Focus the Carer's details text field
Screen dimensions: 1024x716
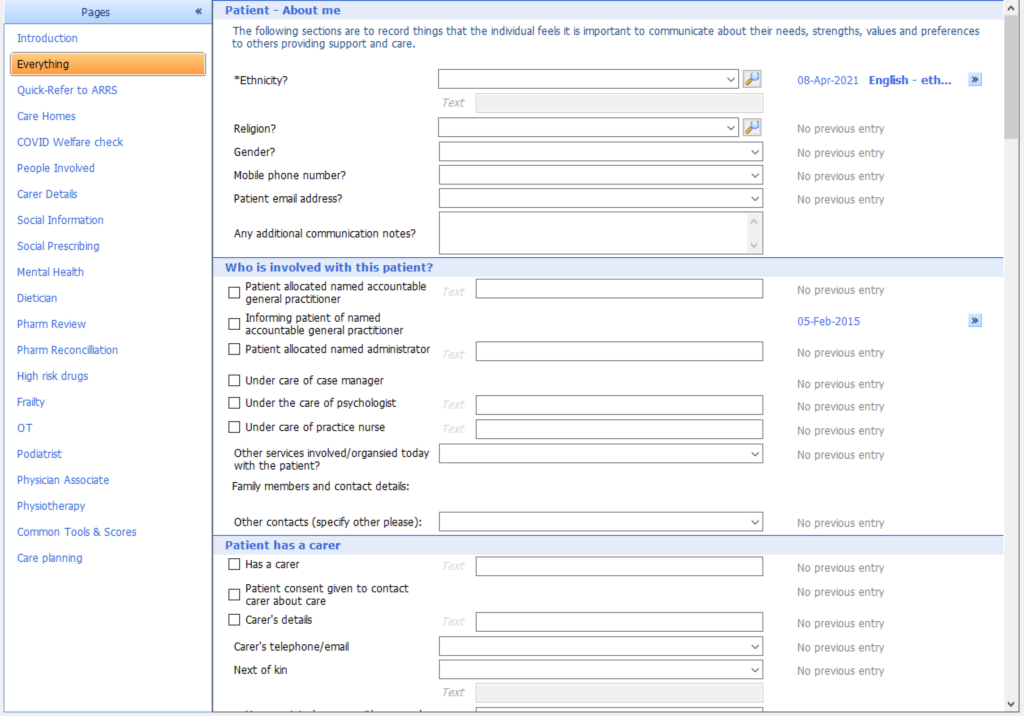[619, 622]
